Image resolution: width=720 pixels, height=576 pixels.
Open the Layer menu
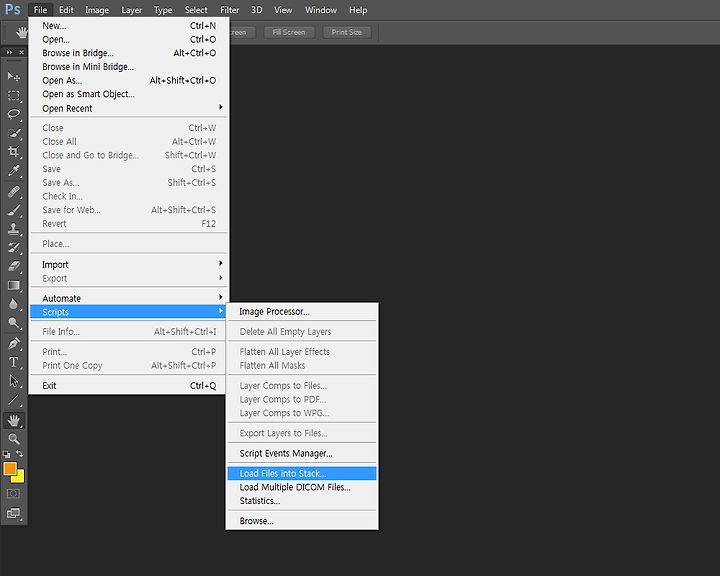point(132,10)
